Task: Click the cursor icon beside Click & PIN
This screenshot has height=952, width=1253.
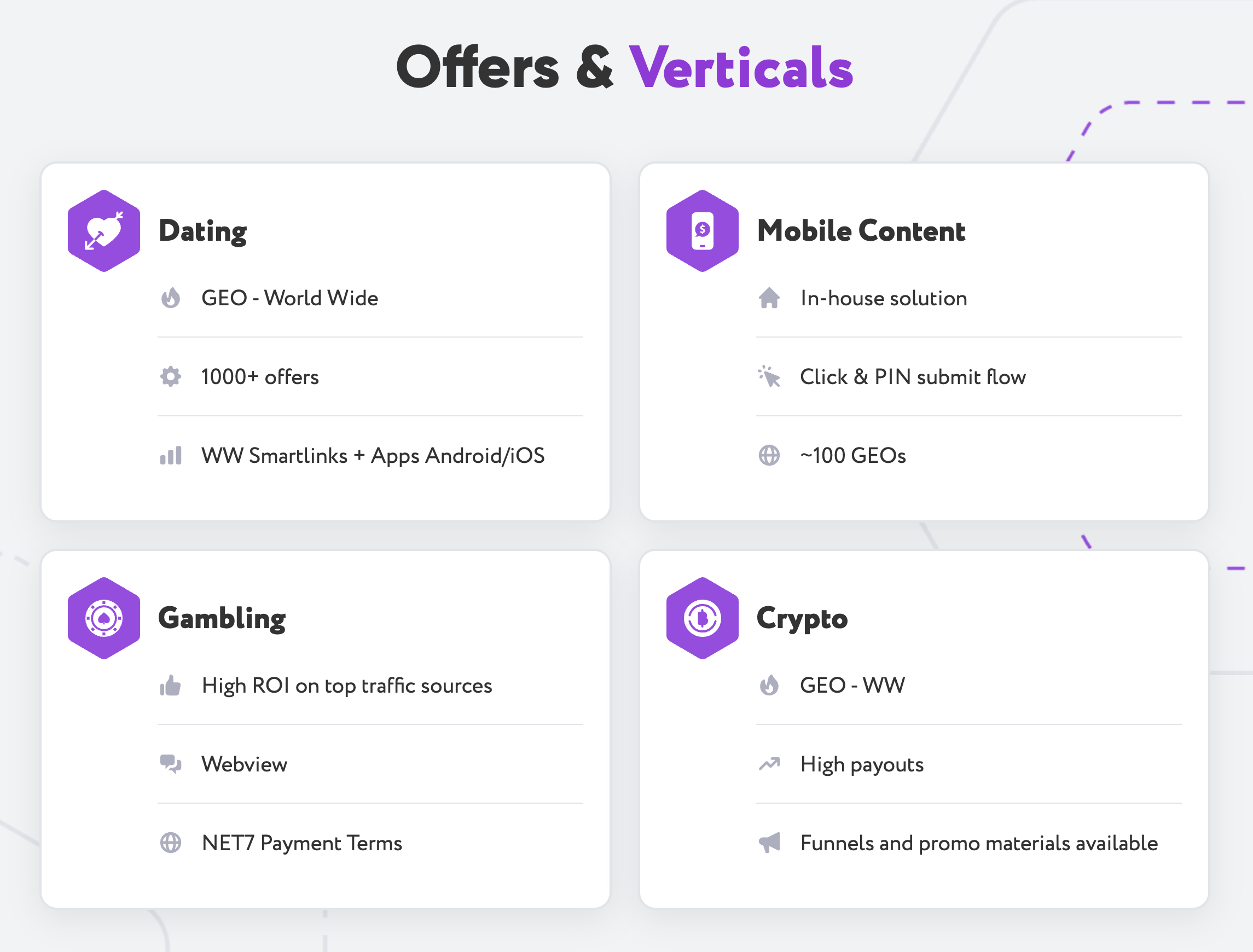Action: (769, 377)
